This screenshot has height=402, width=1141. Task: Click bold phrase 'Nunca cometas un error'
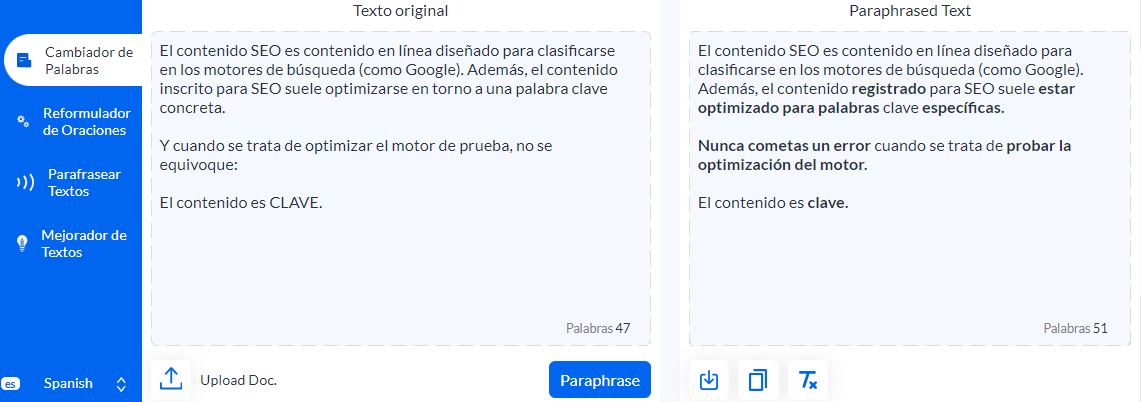tap(784, 146)
